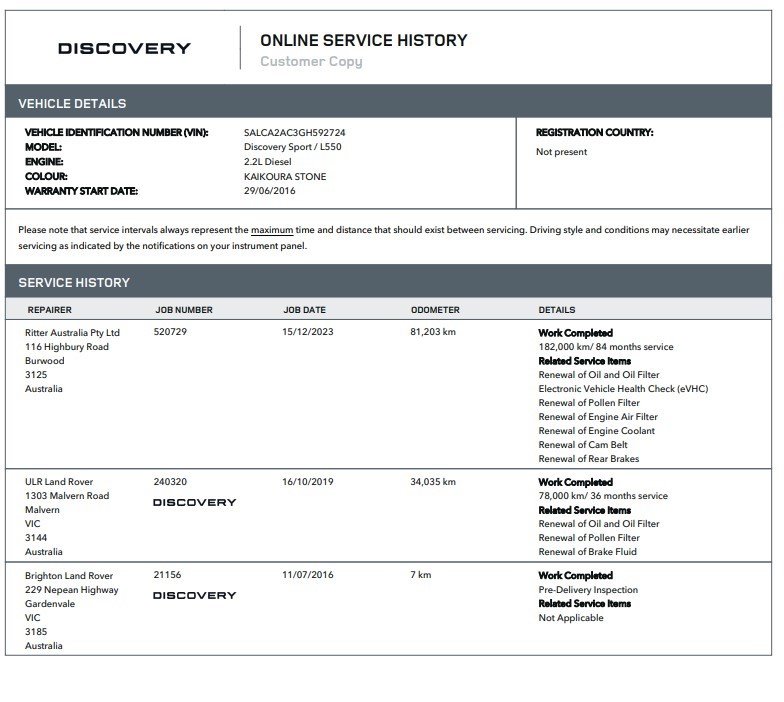Click the VIN number SALCA2AC3GH592724
The image size is (784, 702).
coord(294,132)
